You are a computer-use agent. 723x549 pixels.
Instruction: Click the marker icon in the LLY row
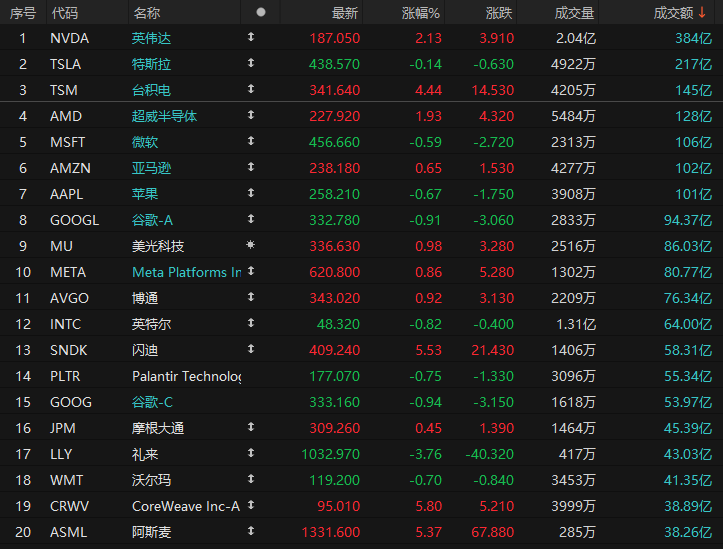click(x=251, y=453)
